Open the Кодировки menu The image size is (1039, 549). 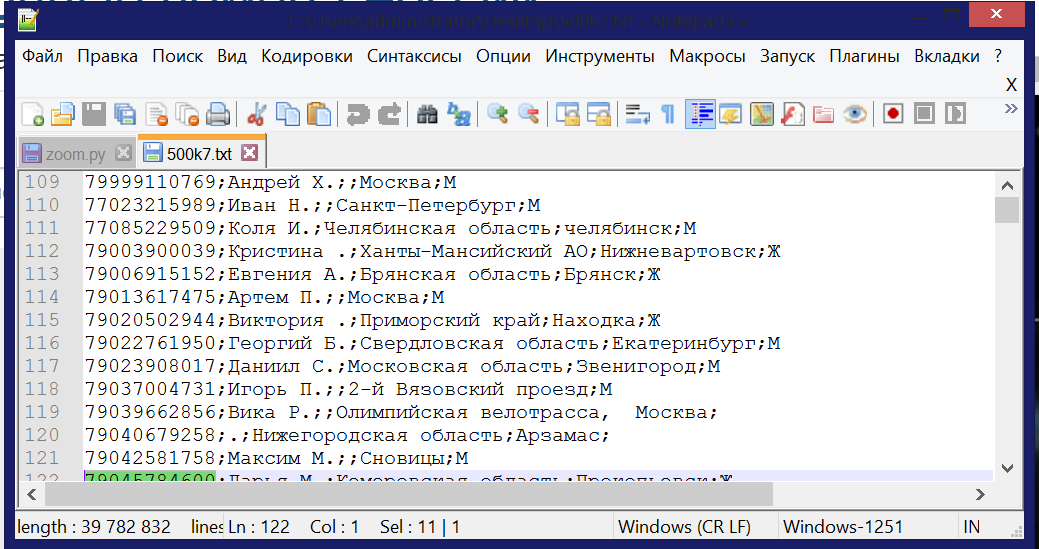tap(307, 56)
